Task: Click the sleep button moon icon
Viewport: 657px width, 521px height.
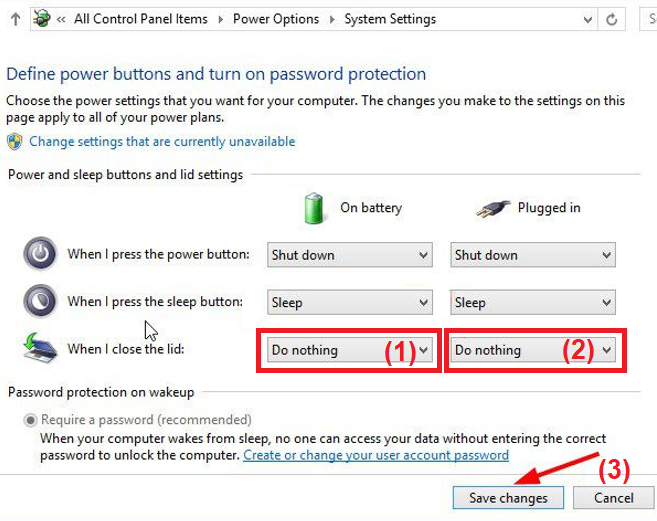Action: click(40, 301)
